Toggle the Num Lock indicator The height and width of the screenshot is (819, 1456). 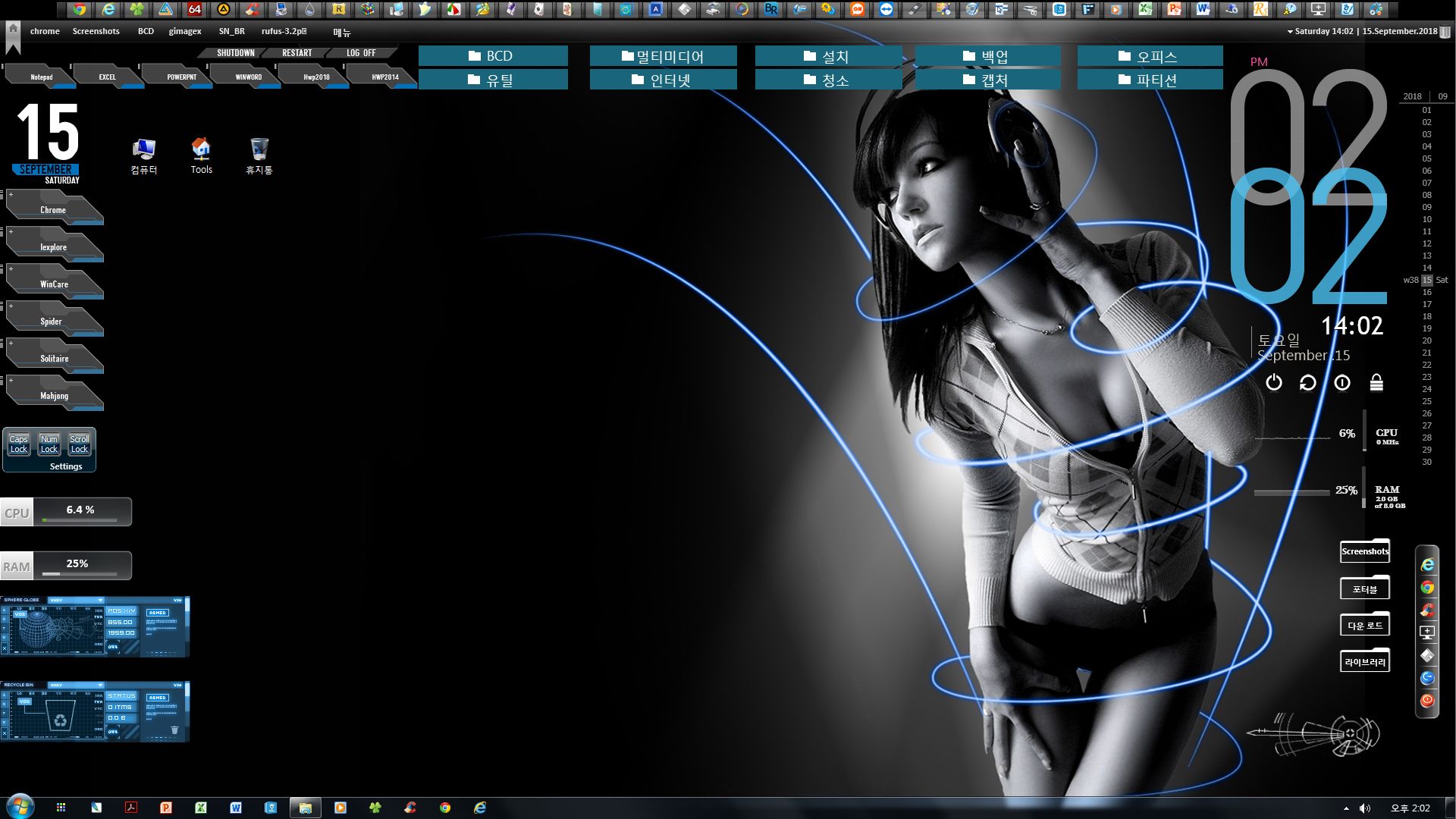(49, 444)
